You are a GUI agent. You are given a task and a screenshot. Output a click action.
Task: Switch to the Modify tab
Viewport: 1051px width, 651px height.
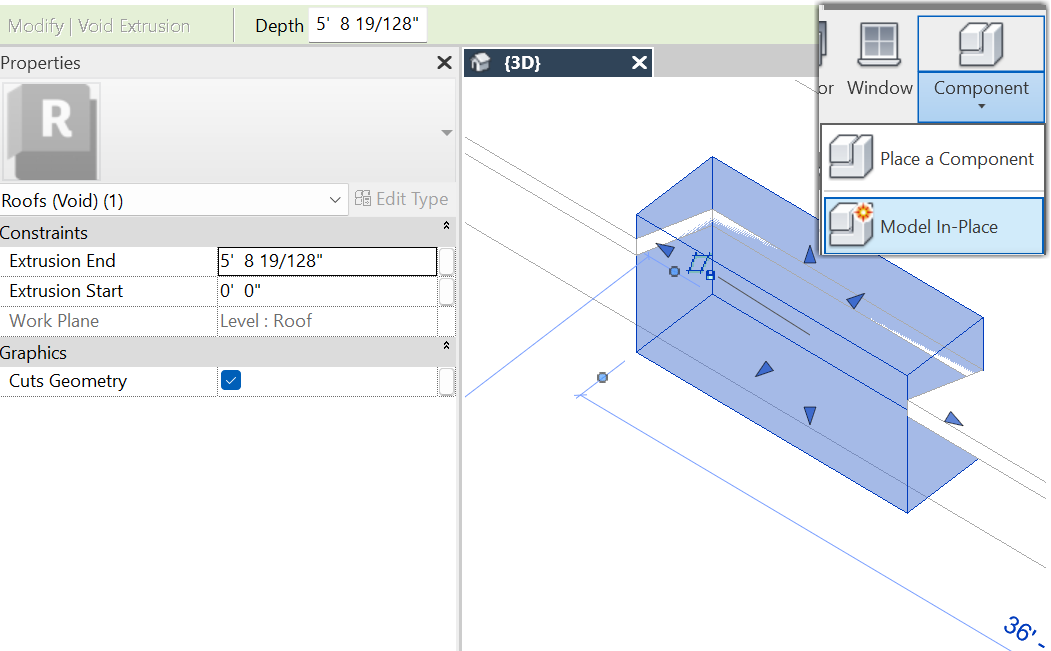click(x=34, y=25)
